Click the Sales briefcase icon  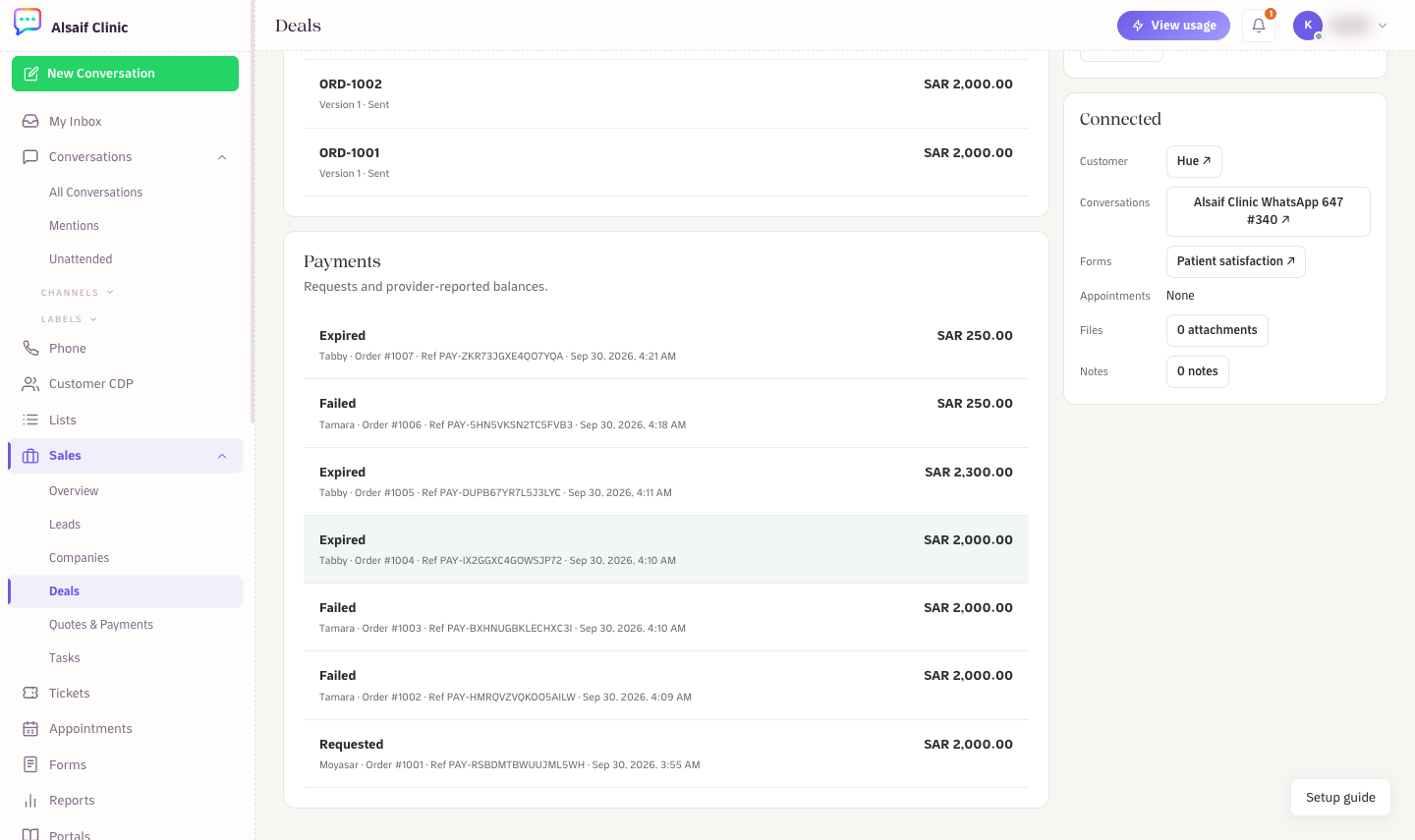coord(30,456)
